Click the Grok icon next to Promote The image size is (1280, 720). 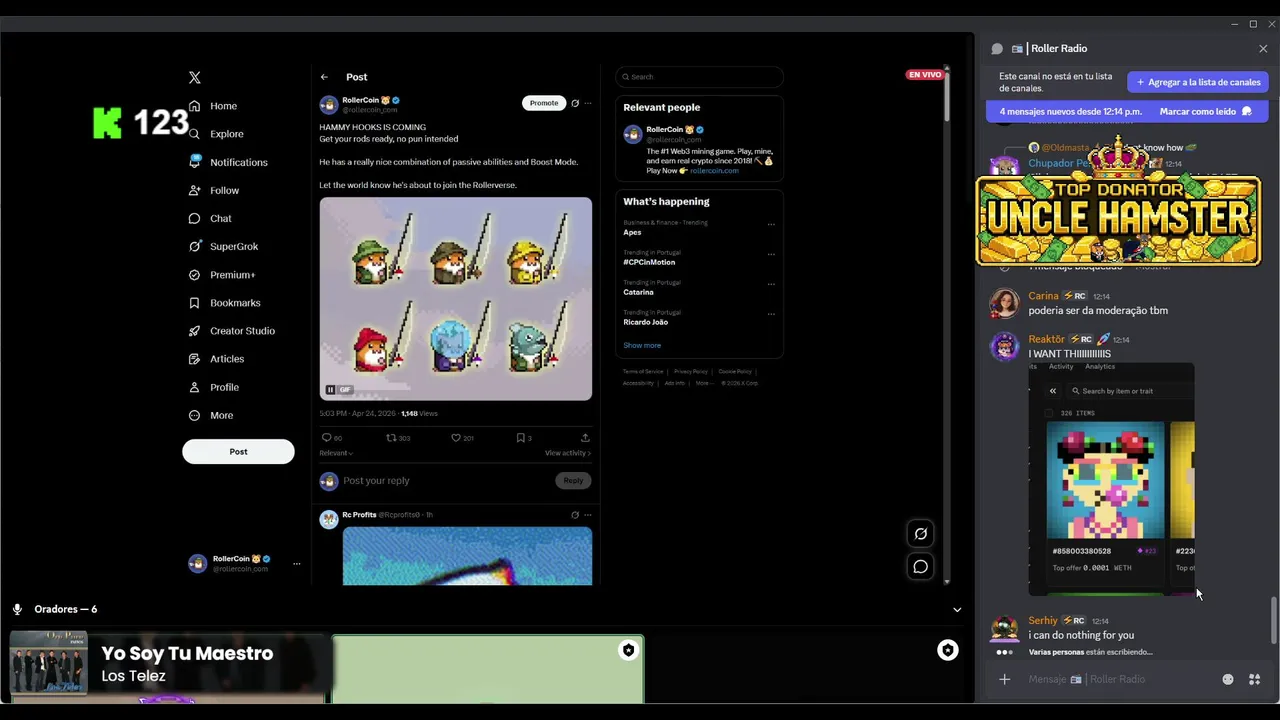(575, 103)
